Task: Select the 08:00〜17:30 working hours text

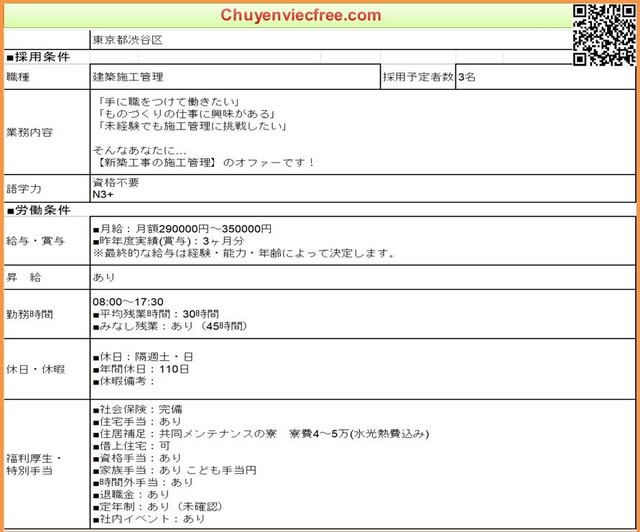Action: (x=128, y=301)
